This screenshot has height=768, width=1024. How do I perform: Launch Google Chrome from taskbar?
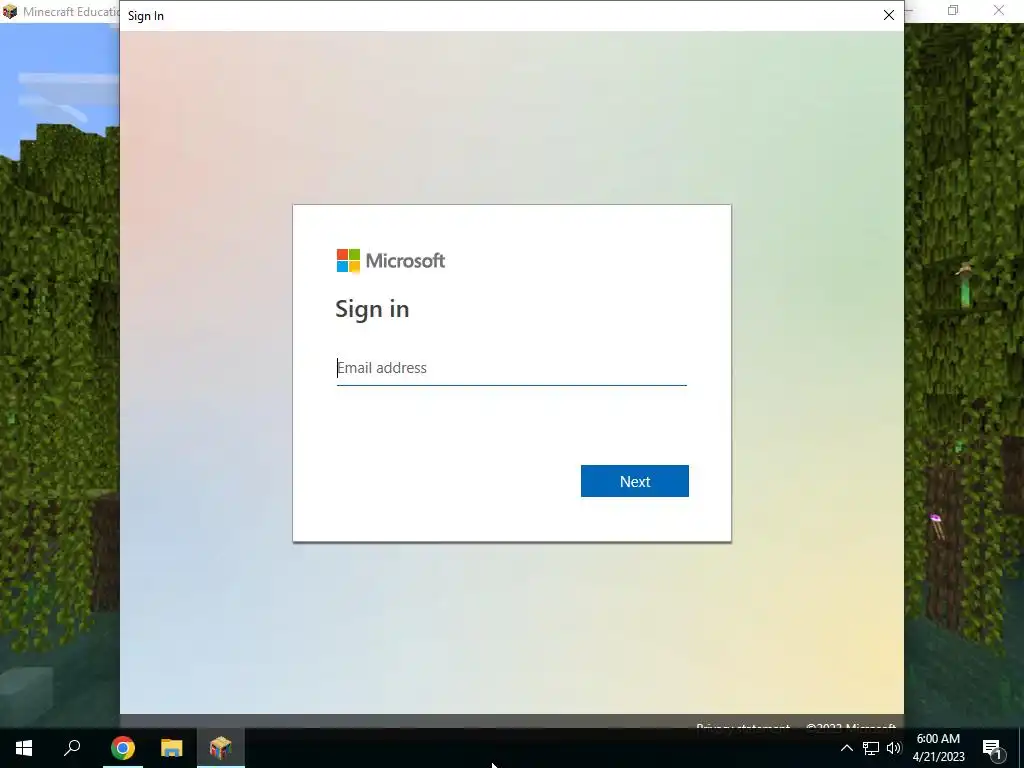tap(123, 748)
